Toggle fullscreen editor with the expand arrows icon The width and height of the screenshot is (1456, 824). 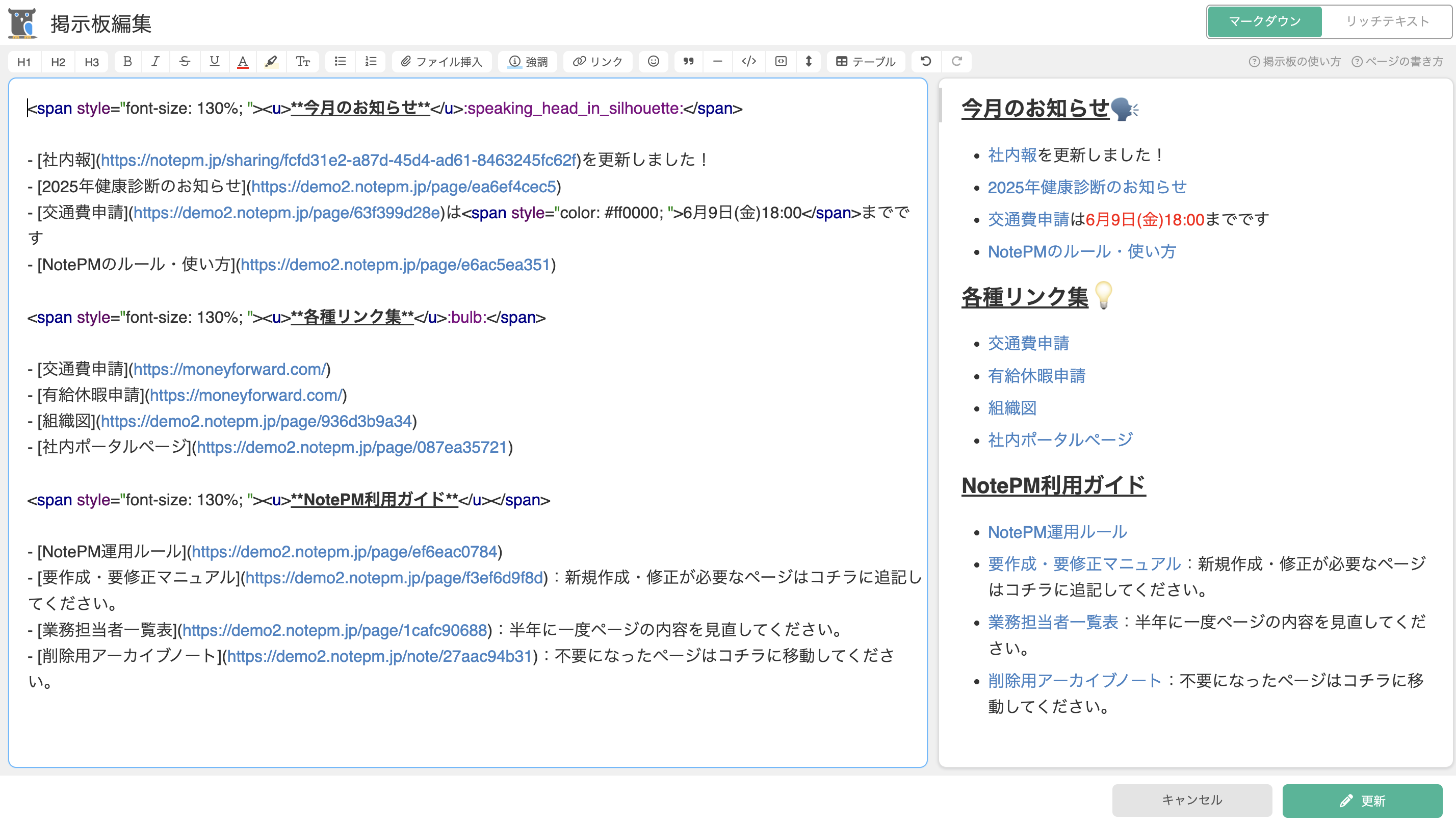[x=810, y=62]
